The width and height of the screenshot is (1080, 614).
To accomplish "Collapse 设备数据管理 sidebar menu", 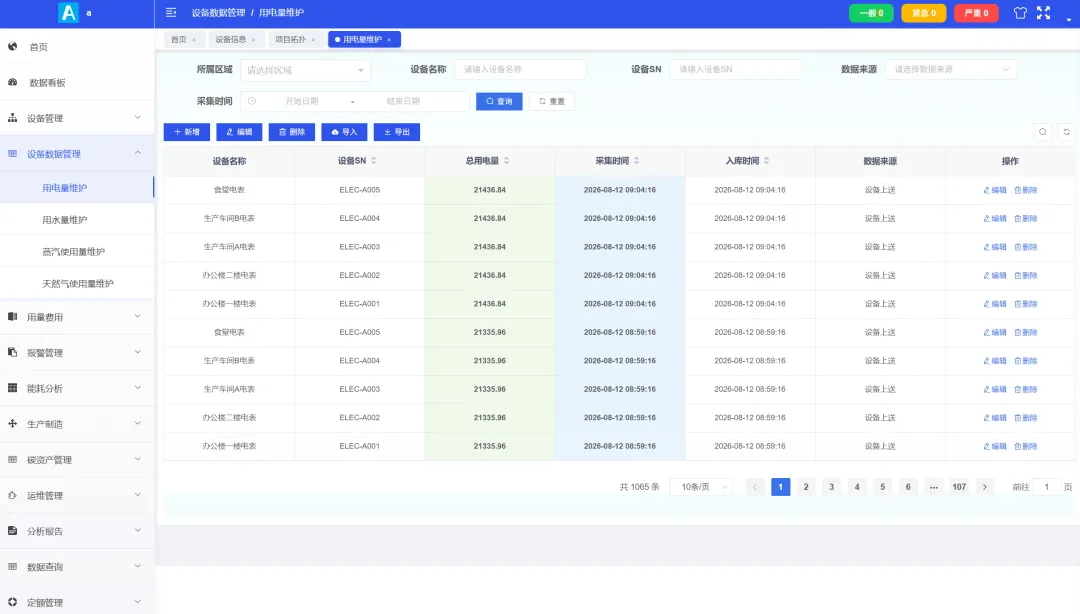I will (x=77, y=154).
